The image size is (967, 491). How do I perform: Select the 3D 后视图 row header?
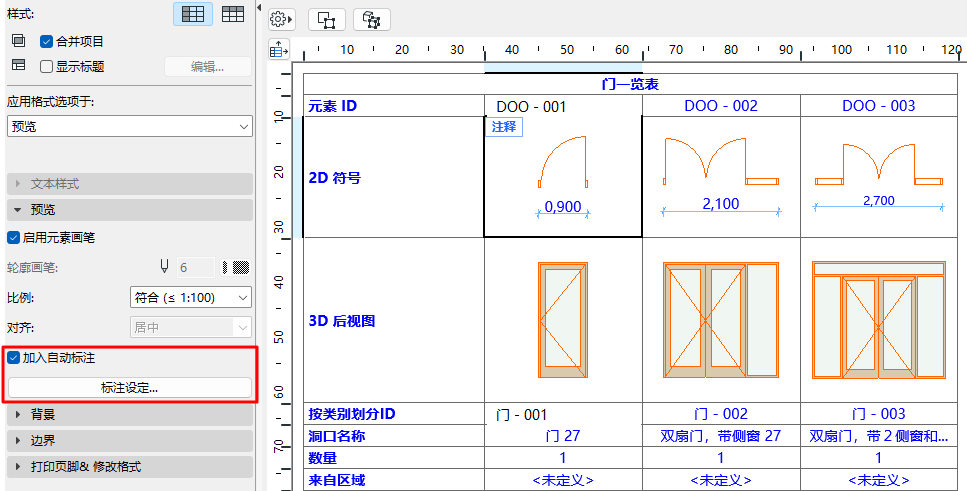[394, 321]
